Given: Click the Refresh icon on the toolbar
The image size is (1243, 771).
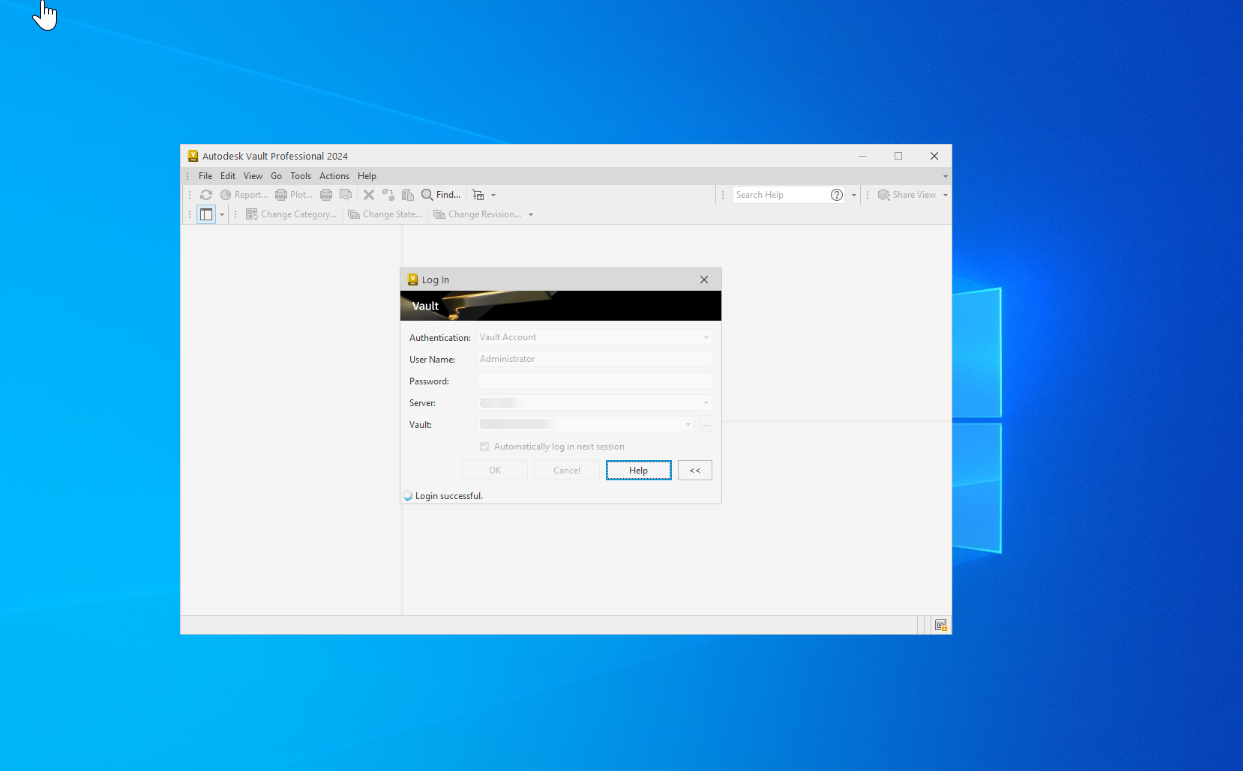Looking at the screenshot, I should (206, 194).
